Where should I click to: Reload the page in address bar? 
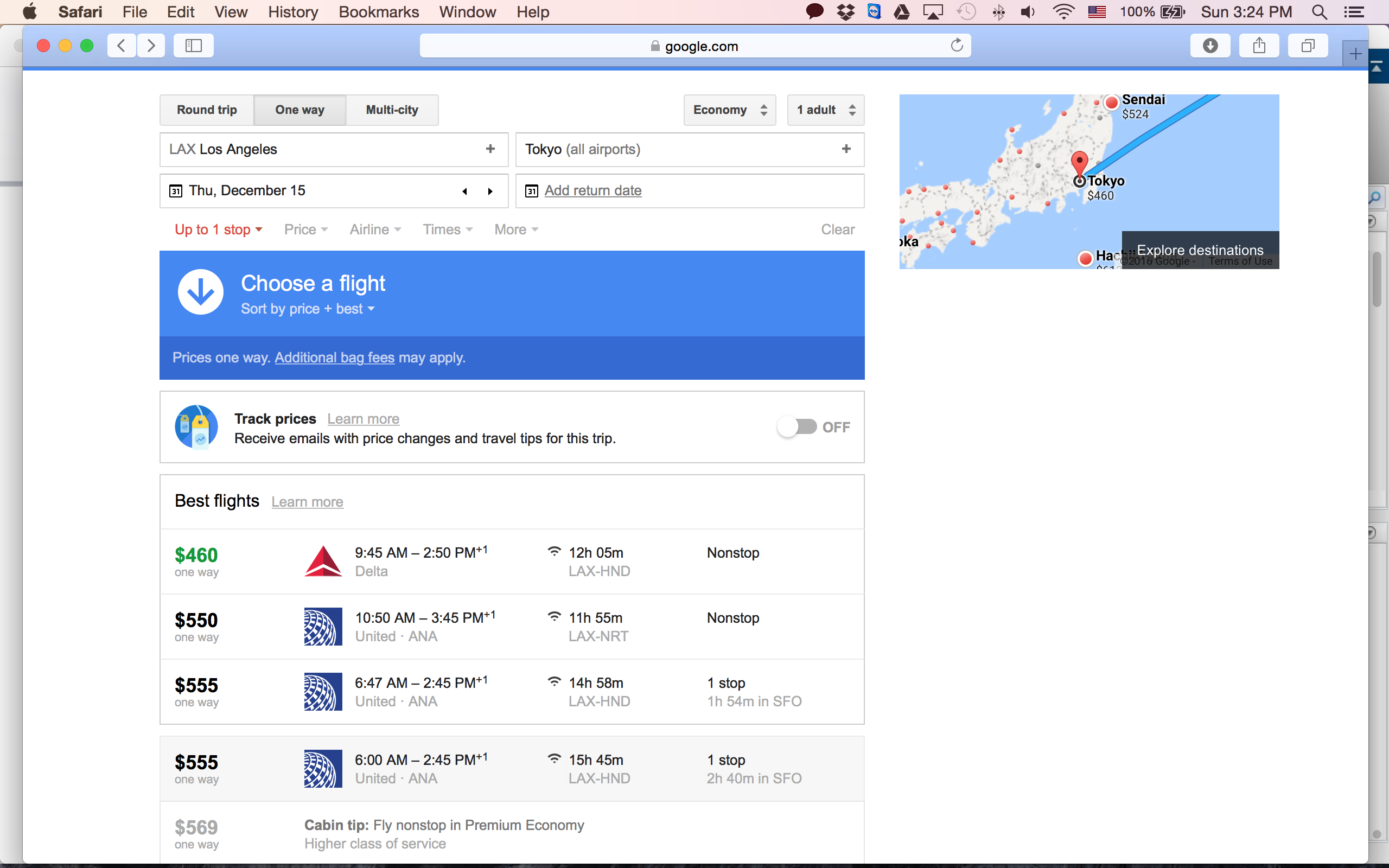click(x=956, y=46)
